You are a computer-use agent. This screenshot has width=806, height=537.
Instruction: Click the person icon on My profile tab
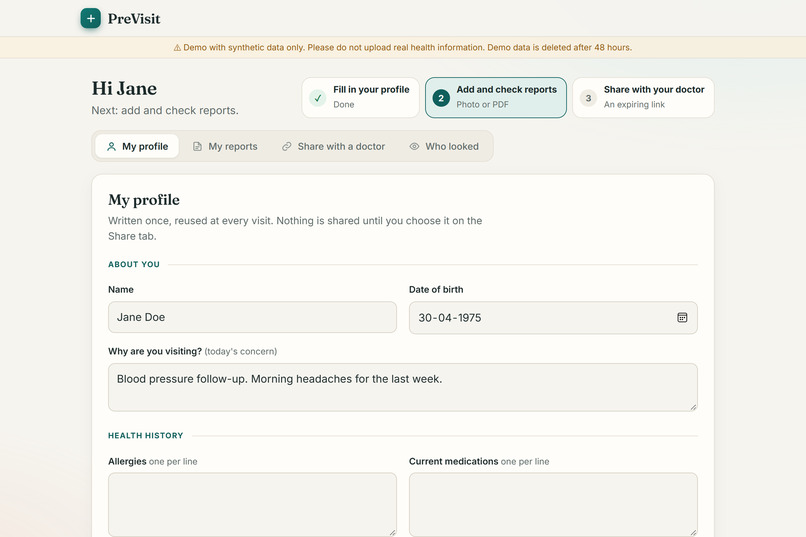(111, 146)
